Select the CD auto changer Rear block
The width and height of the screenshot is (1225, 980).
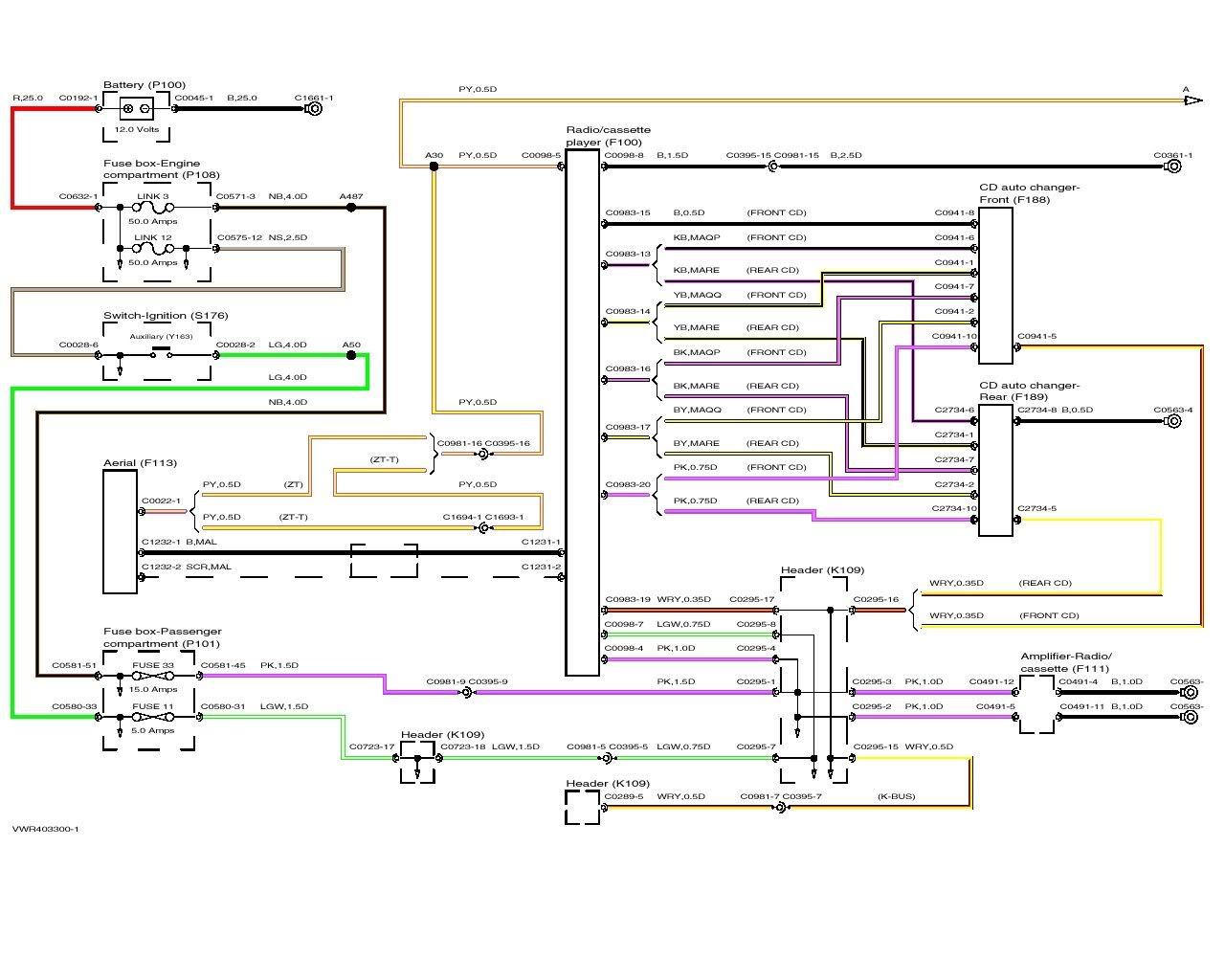tap(995, 469)
